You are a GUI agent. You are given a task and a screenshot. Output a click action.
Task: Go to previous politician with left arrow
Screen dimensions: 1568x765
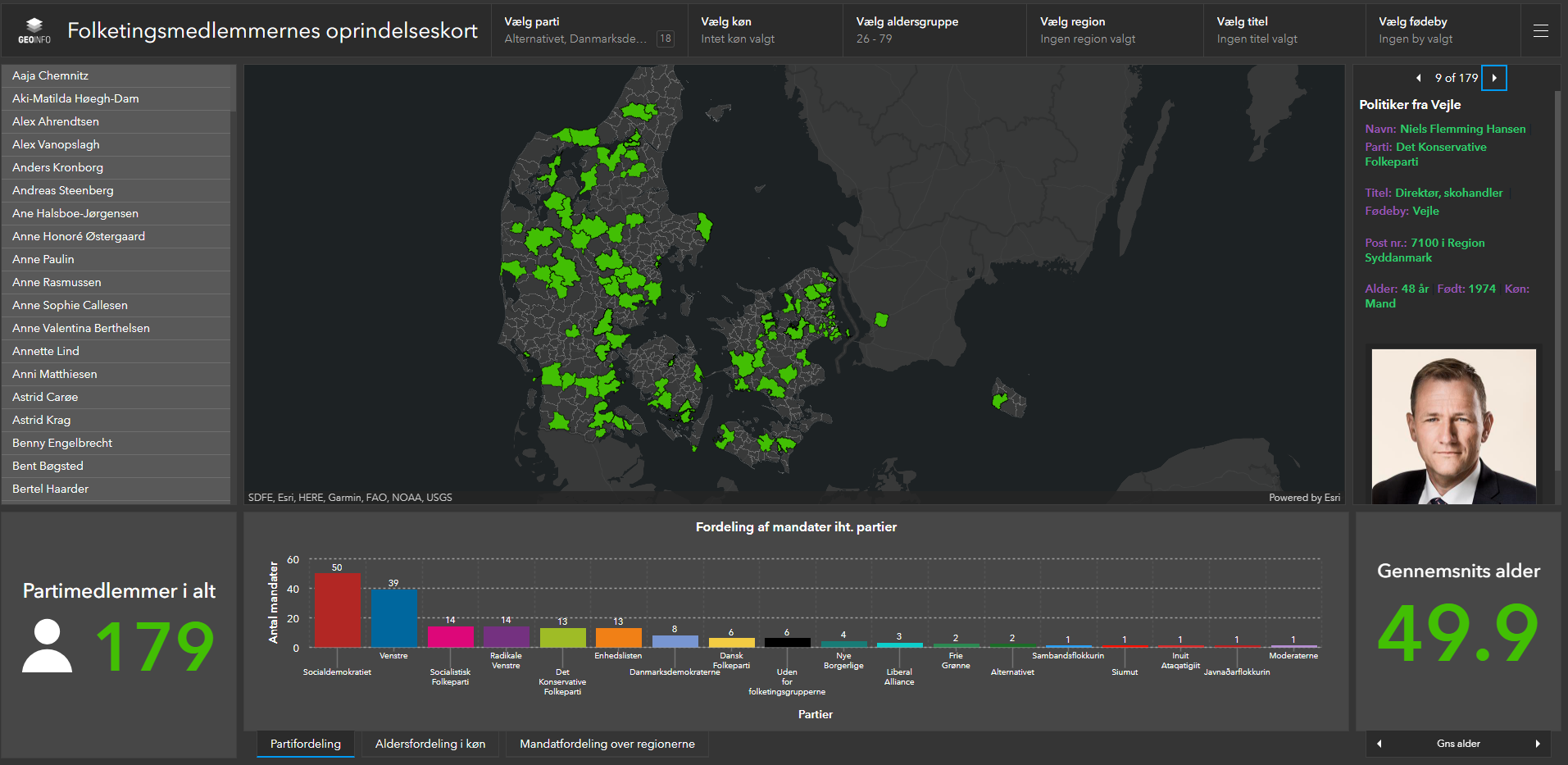[1418, 78]
